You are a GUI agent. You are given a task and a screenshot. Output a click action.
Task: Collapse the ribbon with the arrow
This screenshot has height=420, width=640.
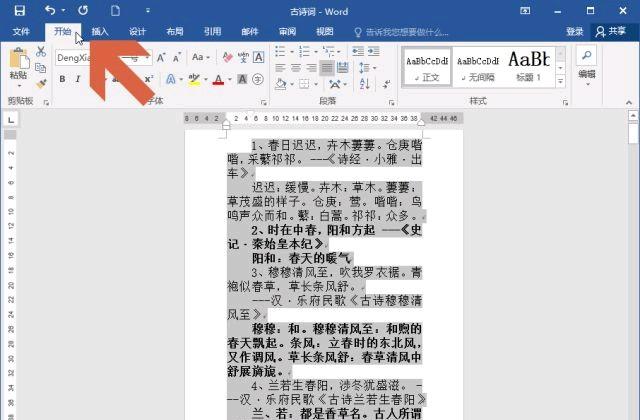pyautogui.click(x=629, y=102)
